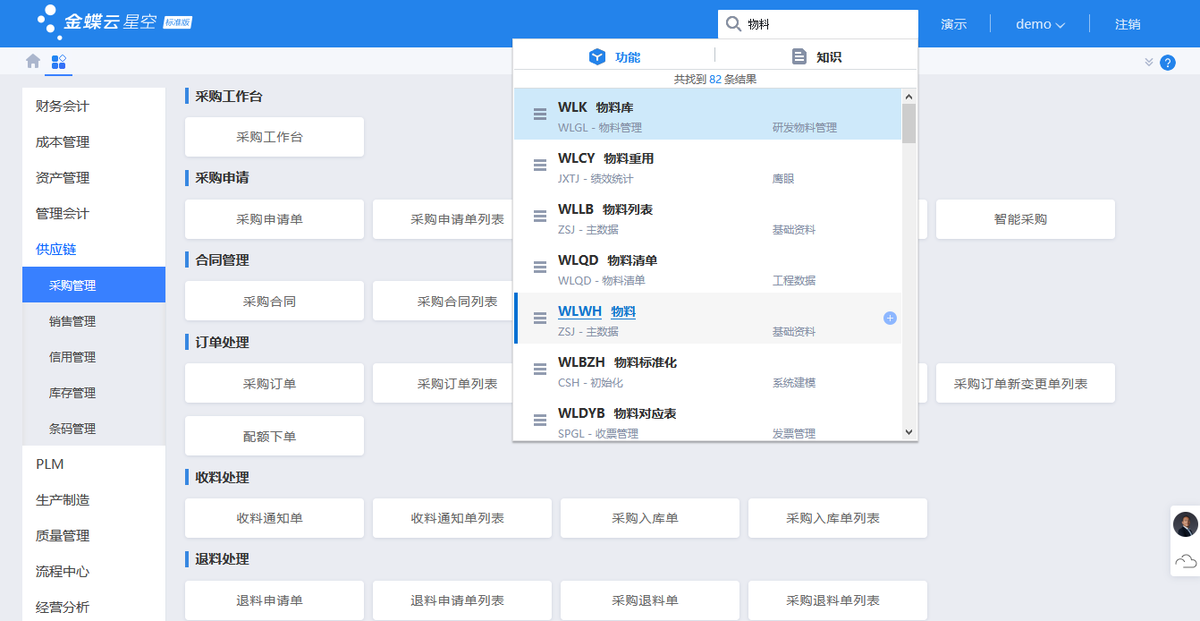Image resolution: width=1200 pixels, height=621 pixels.
Task: Click the magnifier search icon
Action: click(733, 24)
